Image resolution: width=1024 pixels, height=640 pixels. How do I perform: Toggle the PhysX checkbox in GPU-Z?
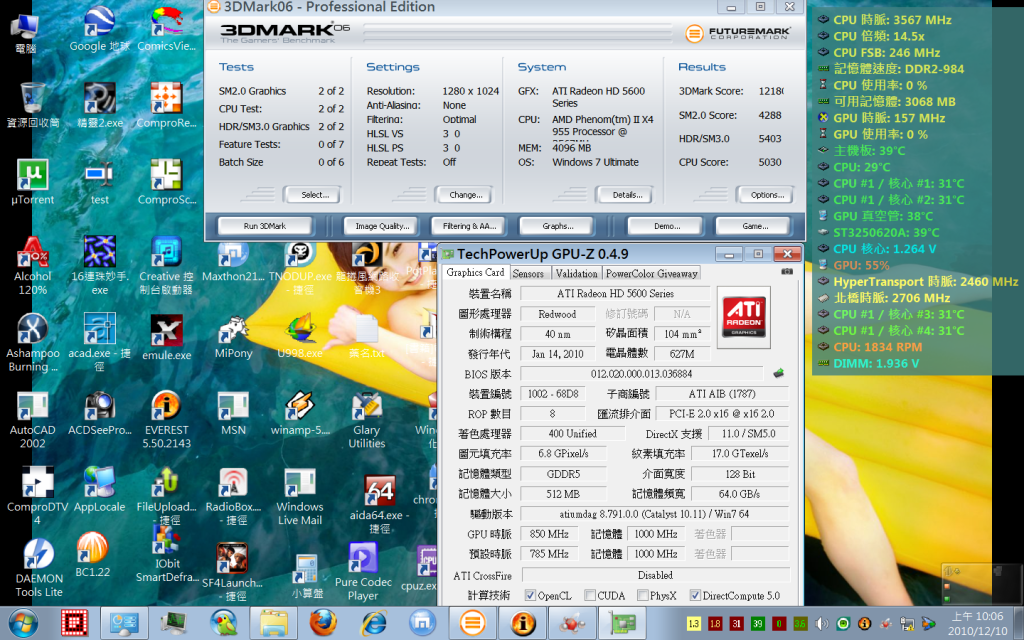(643, 595)
